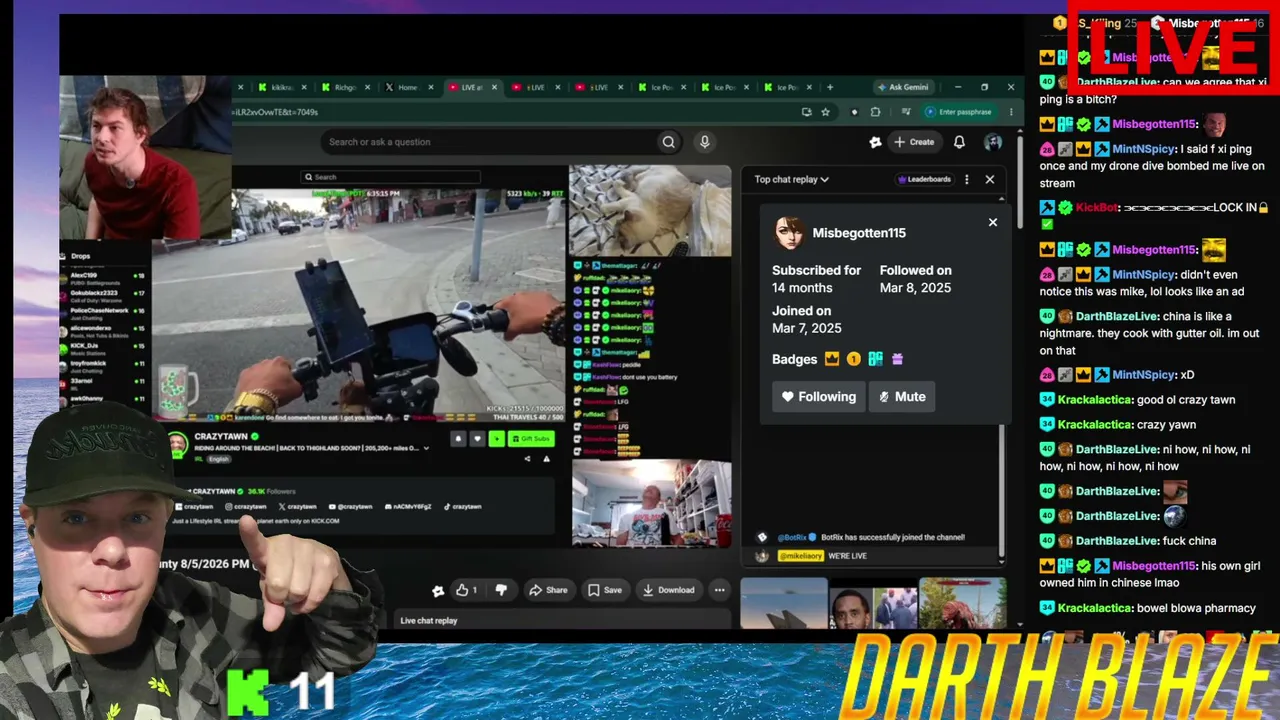Click Misbegotten115's profile avatar on the card
This screenshot has height=720, width=1280.
(x=789, y=233)
